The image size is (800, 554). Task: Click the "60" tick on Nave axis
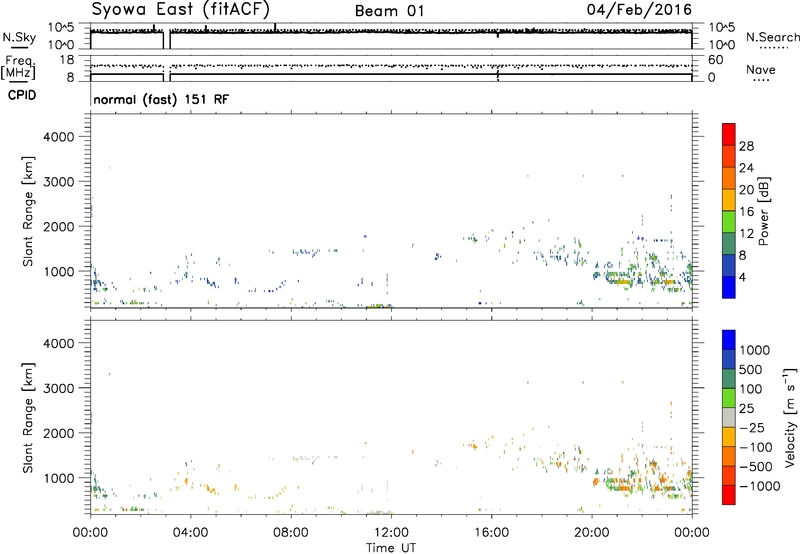716,60
